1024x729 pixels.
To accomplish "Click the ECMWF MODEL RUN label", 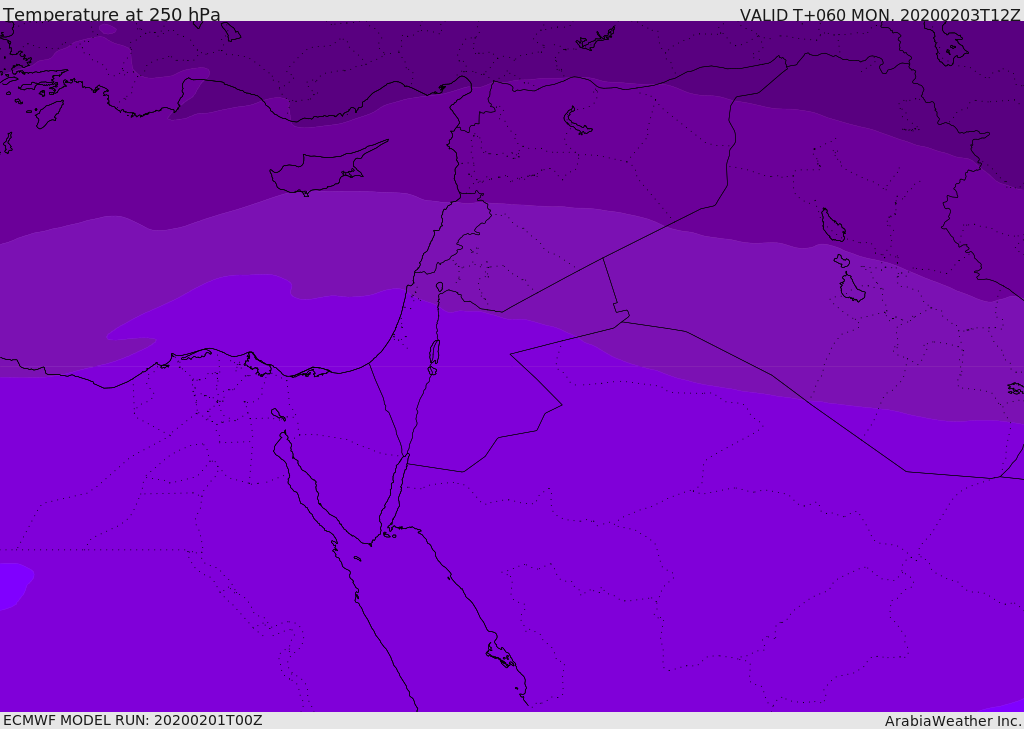I will tap(132, 720).
